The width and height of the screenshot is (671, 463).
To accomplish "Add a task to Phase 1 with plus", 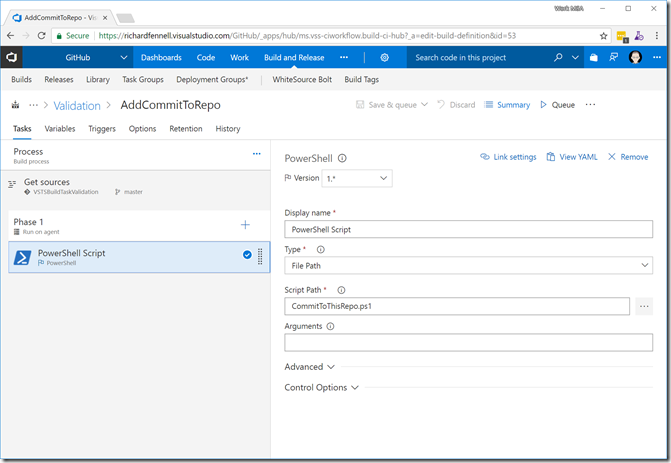I will (x=245, y=225).
